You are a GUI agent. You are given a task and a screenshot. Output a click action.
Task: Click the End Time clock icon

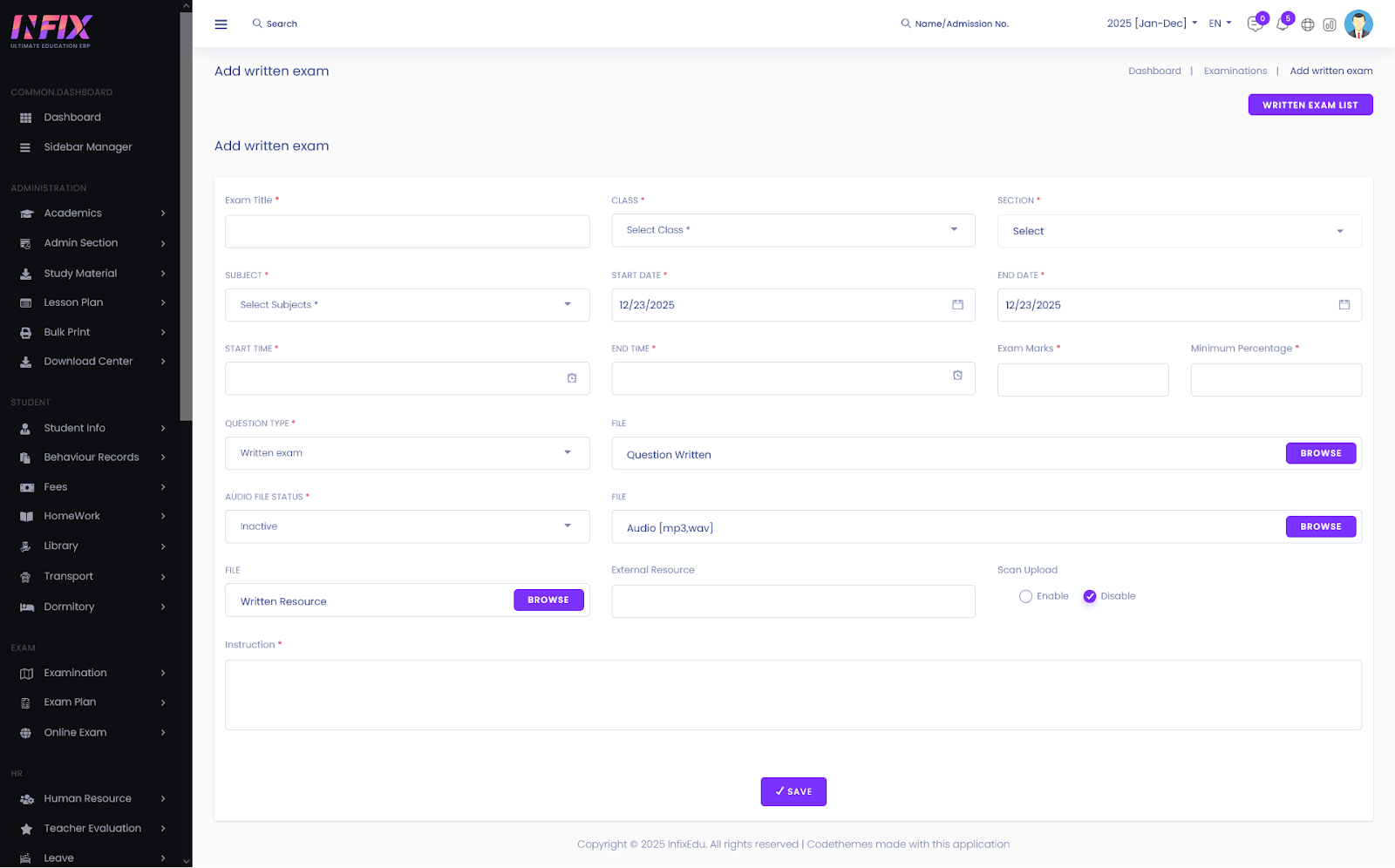957,376
